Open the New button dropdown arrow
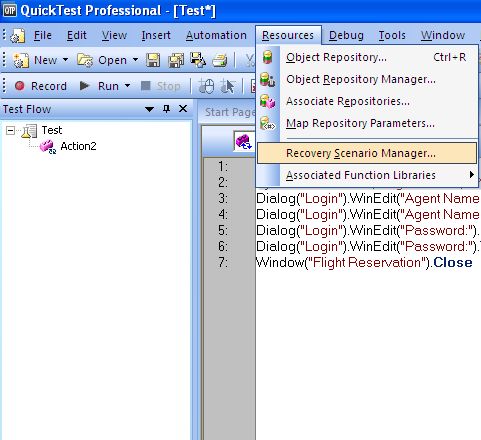The width and height of the screenshot is (481, 440). point(65,60)
